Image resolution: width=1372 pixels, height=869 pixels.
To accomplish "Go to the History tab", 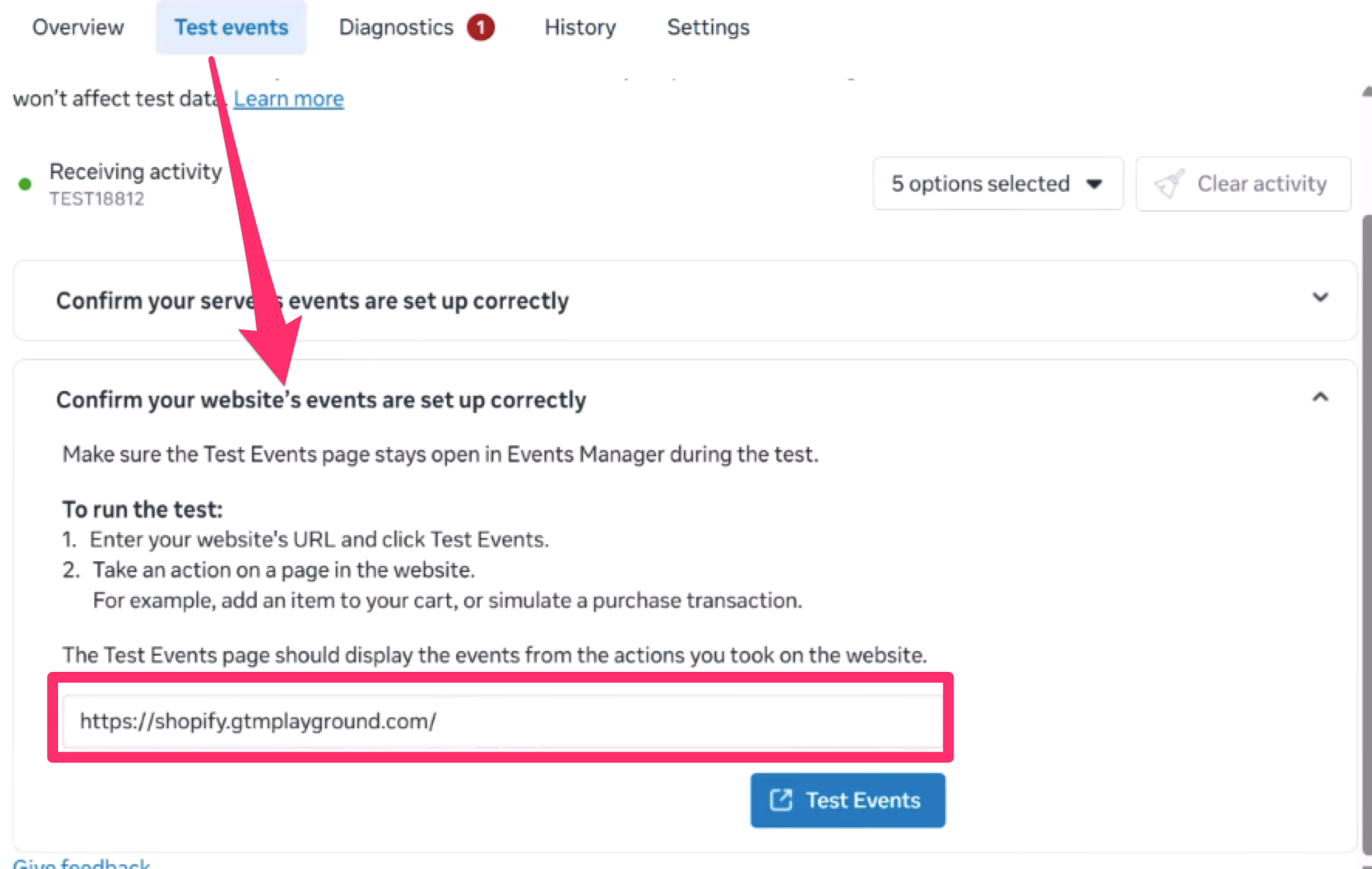I will [580, 28].
